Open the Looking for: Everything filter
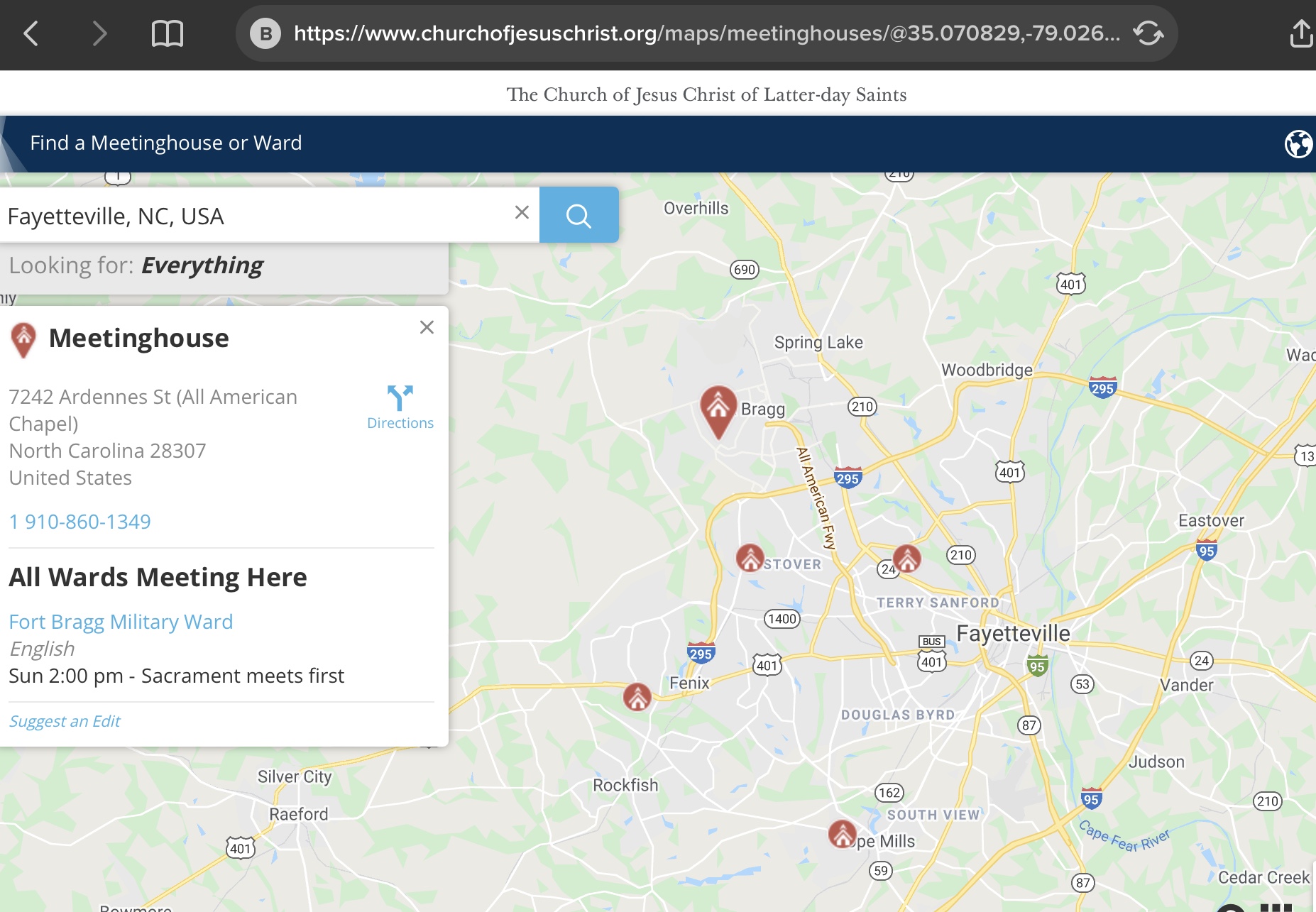 (224, 266)
